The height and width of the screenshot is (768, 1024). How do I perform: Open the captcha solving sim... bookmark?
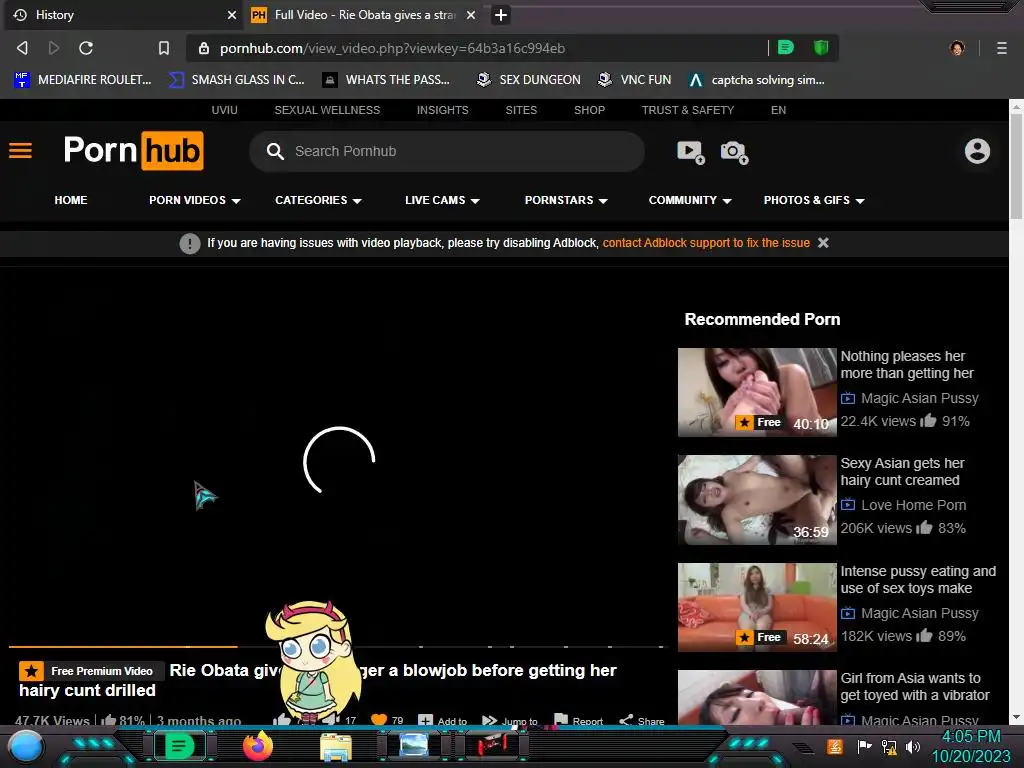tap(757, 80)
